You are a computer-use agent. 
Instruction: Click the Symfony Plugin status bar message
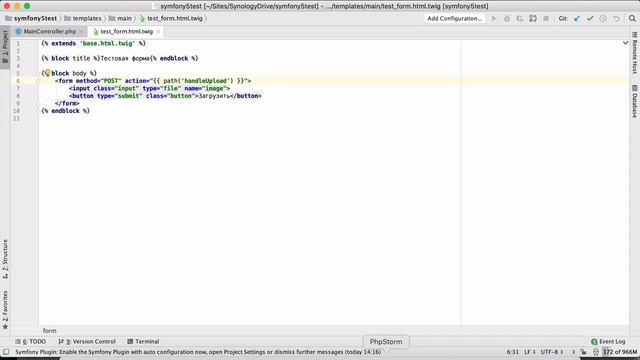pos(198,352)
